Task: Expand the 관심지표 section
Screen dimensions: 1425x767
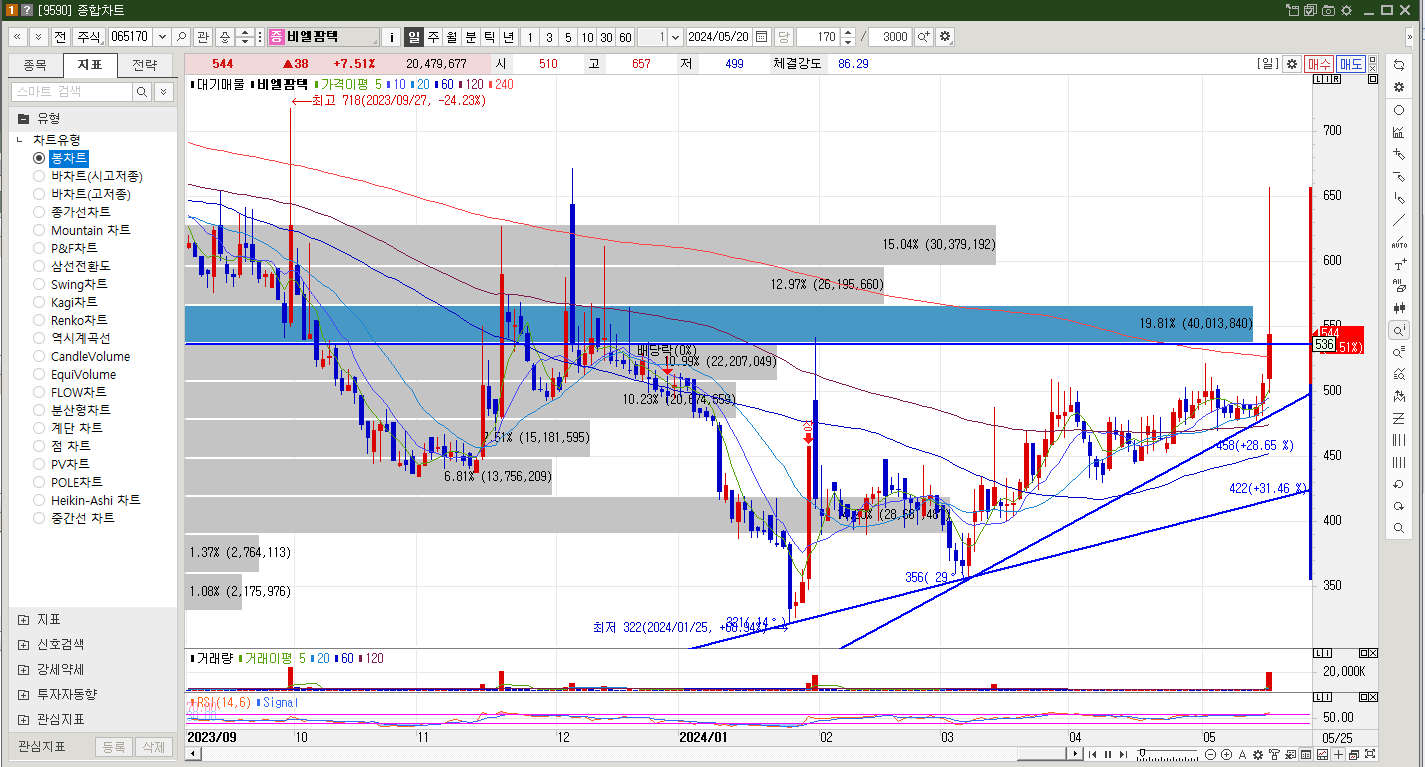Action: click(x=23, y=720)
